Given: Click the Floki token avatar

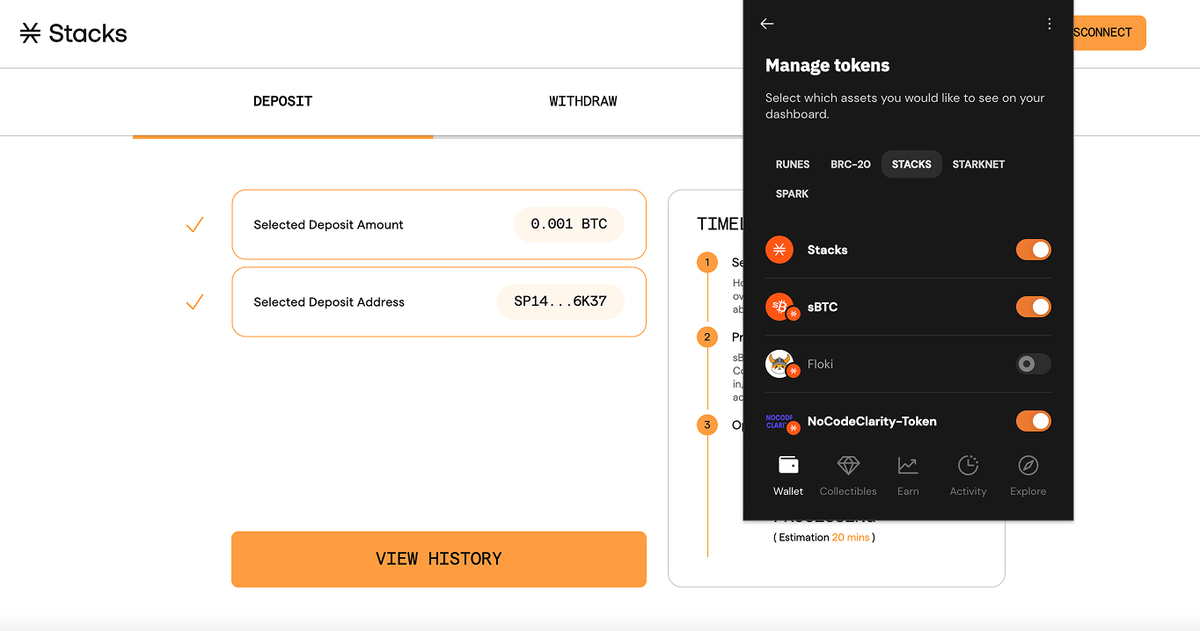Looking at the screenshot, I should 780,364.
